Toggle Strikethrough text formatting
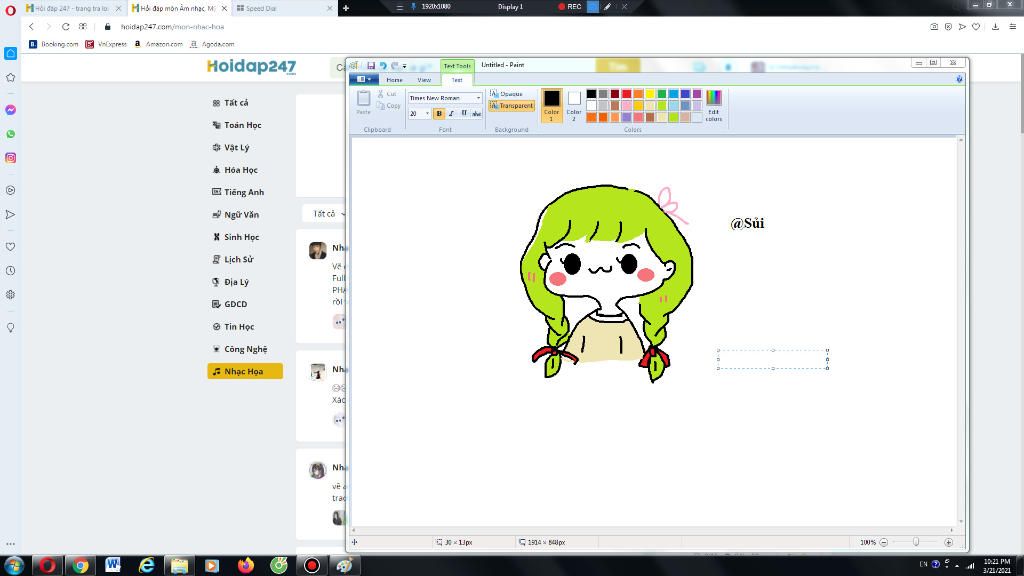 477,114
